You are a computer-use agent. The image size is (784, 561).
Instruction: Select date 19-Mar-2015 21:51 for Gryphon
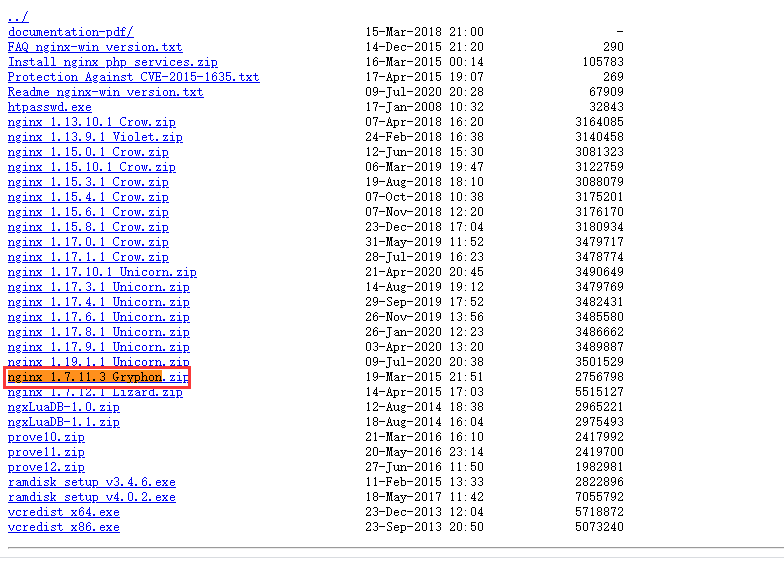(424, 377)
